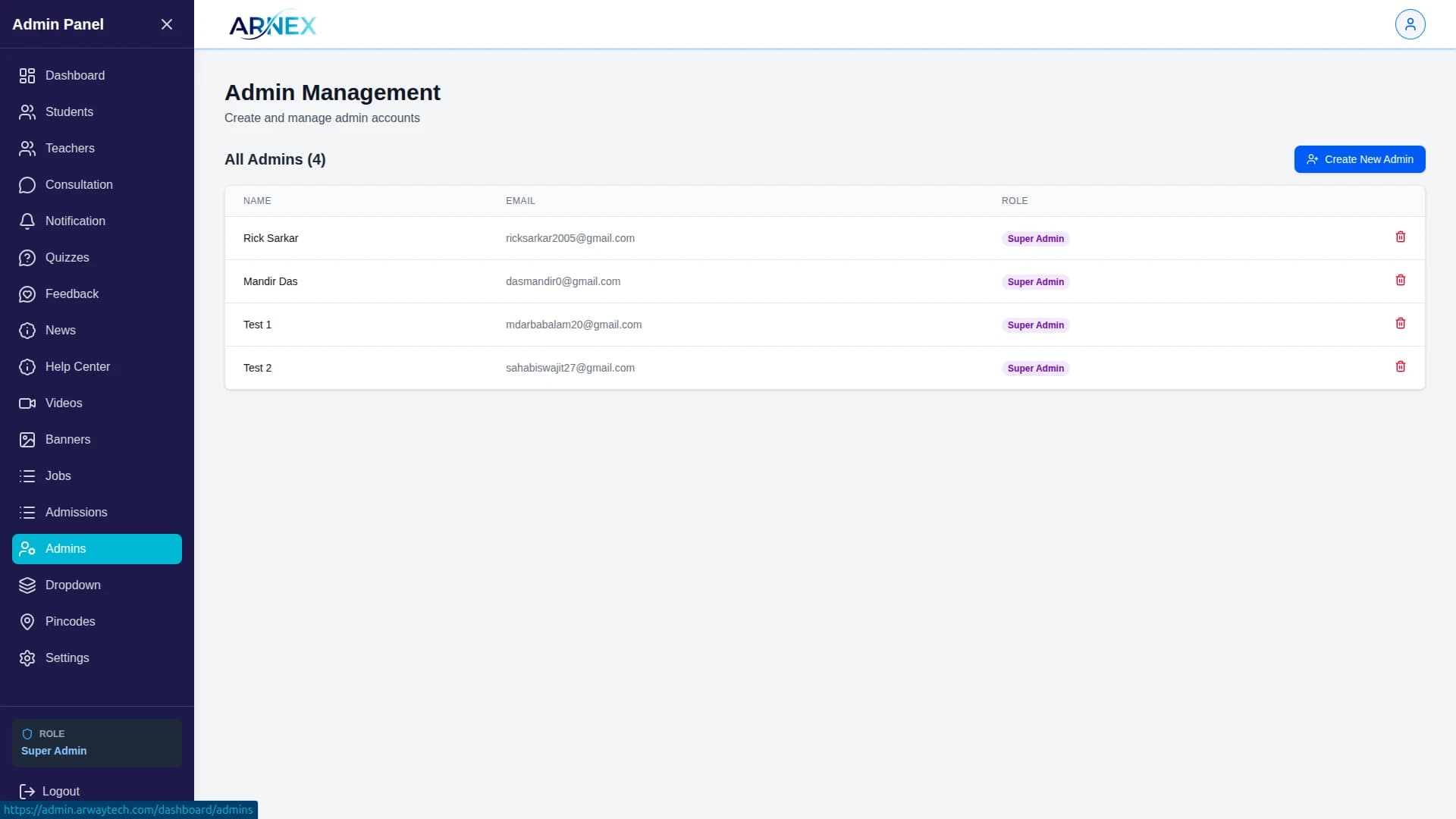Click delete icon in Test 2 row

(x=1400, y=367)
